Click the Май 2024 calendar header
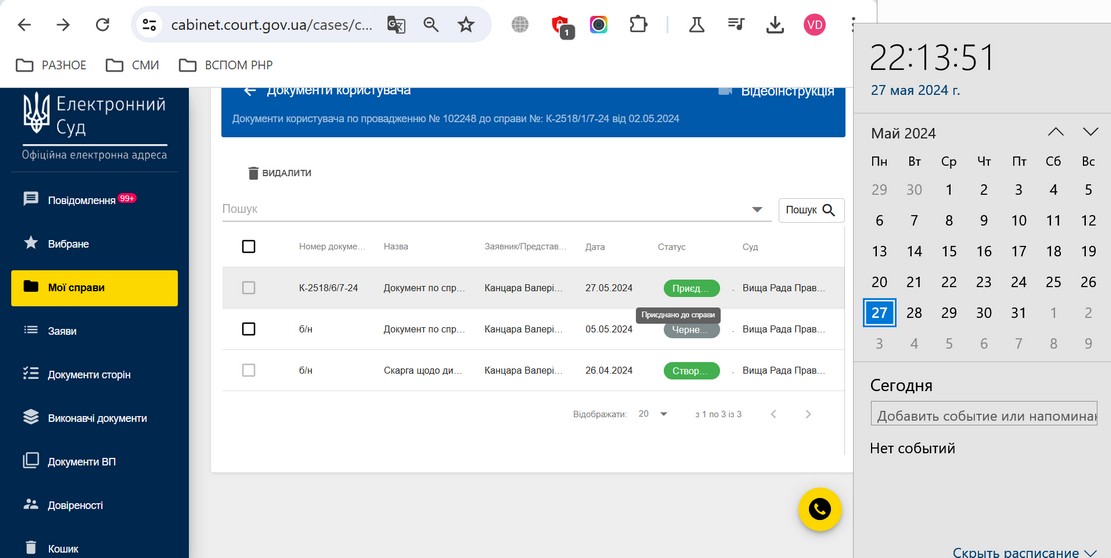 (x=903, y=133)
